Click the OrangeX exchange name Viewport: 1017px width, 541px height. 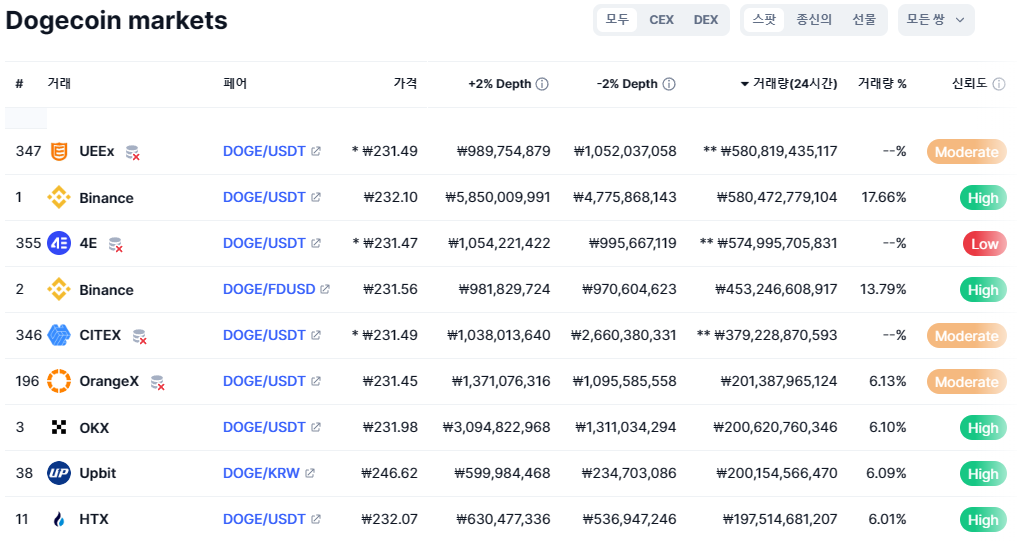[x=109, y=381]
